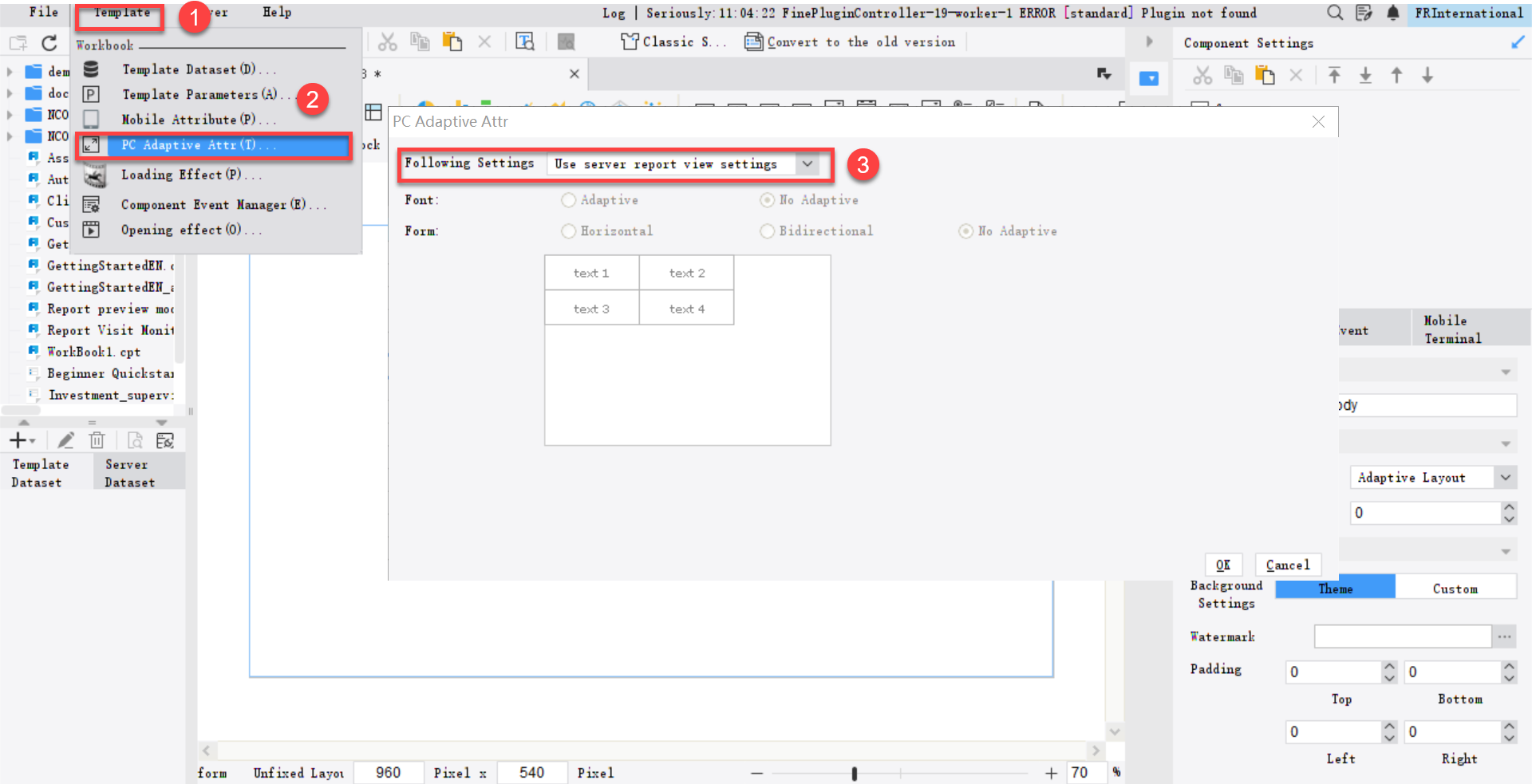Screen dimensions: 1532x784
Task: Expand the first 'dem' folder in tree
Action: [x=10, y=72]
